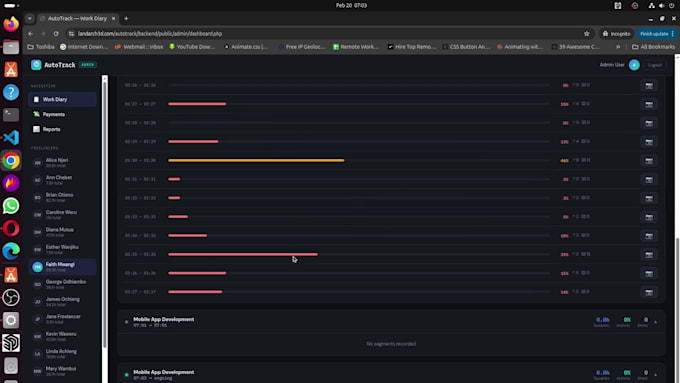Open the tab search dropdown

point(29,19)
